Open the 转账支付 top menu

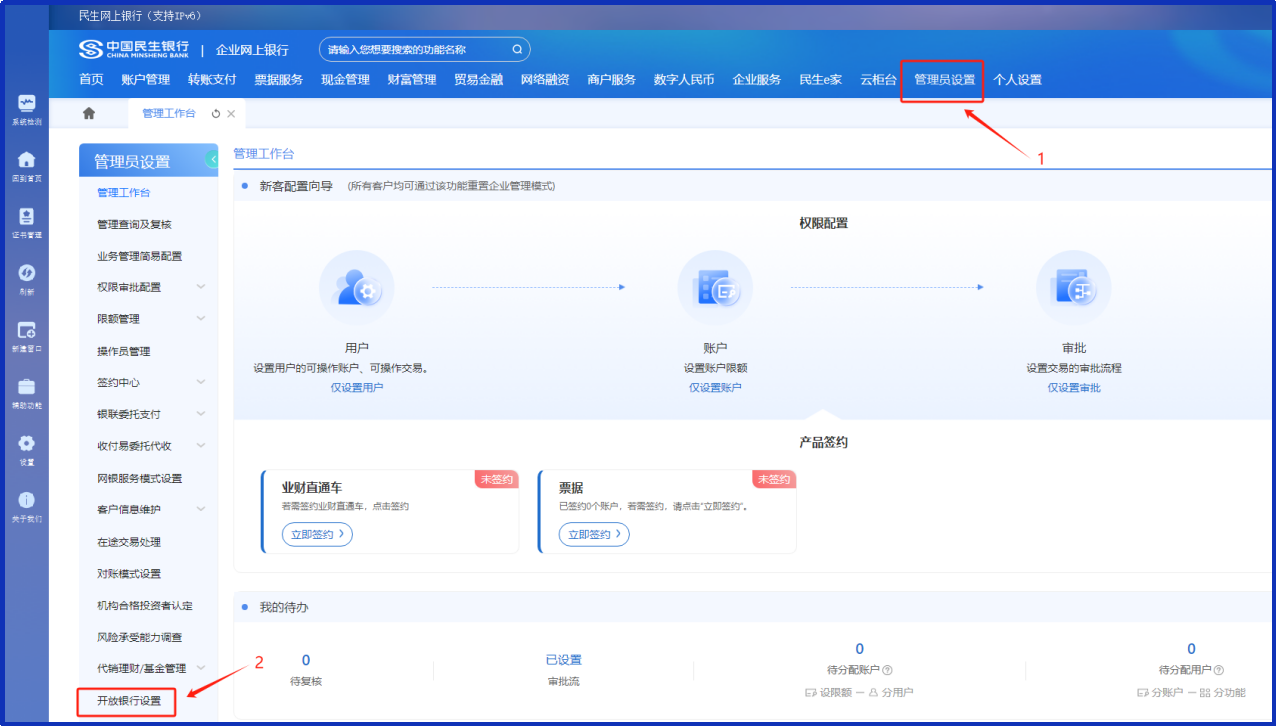212,80
